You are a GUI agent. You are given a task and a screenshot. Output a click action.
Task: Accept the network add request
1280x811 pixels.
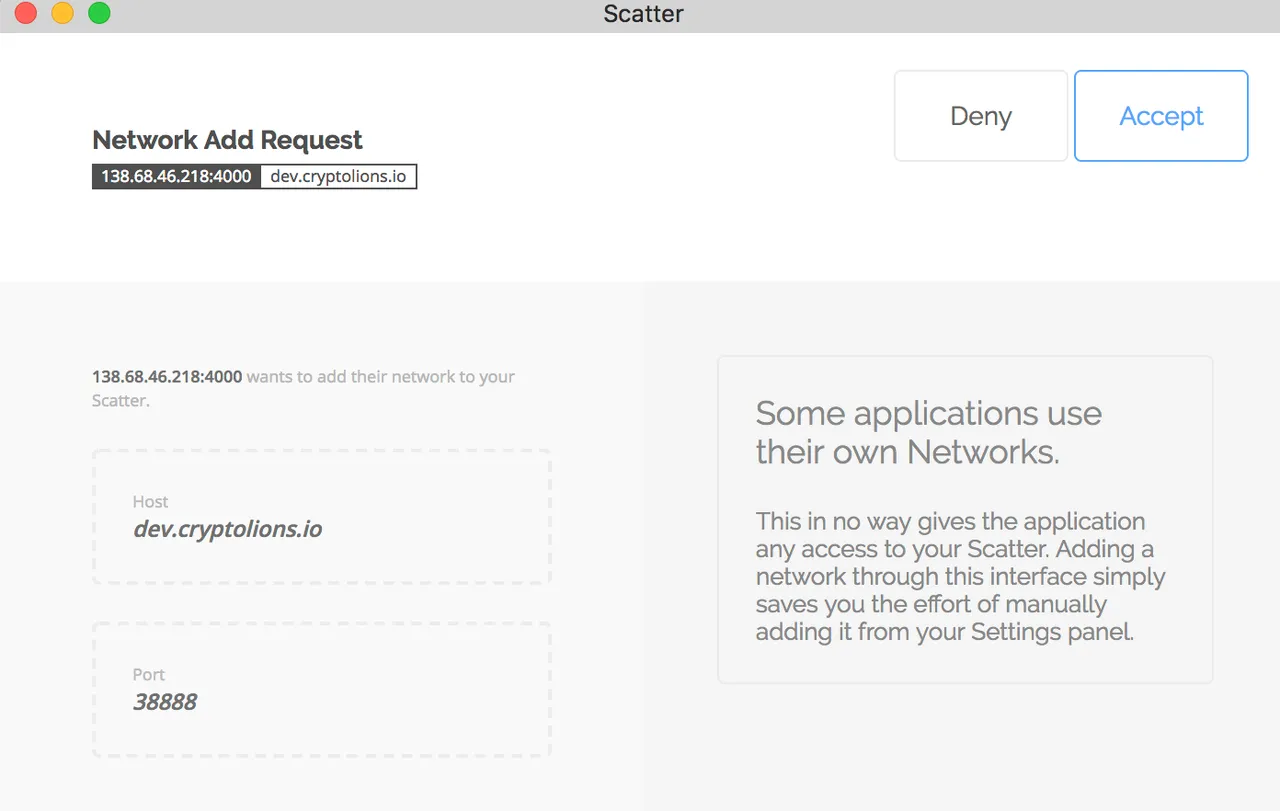pyautogui.click(x=1161, y=116)
